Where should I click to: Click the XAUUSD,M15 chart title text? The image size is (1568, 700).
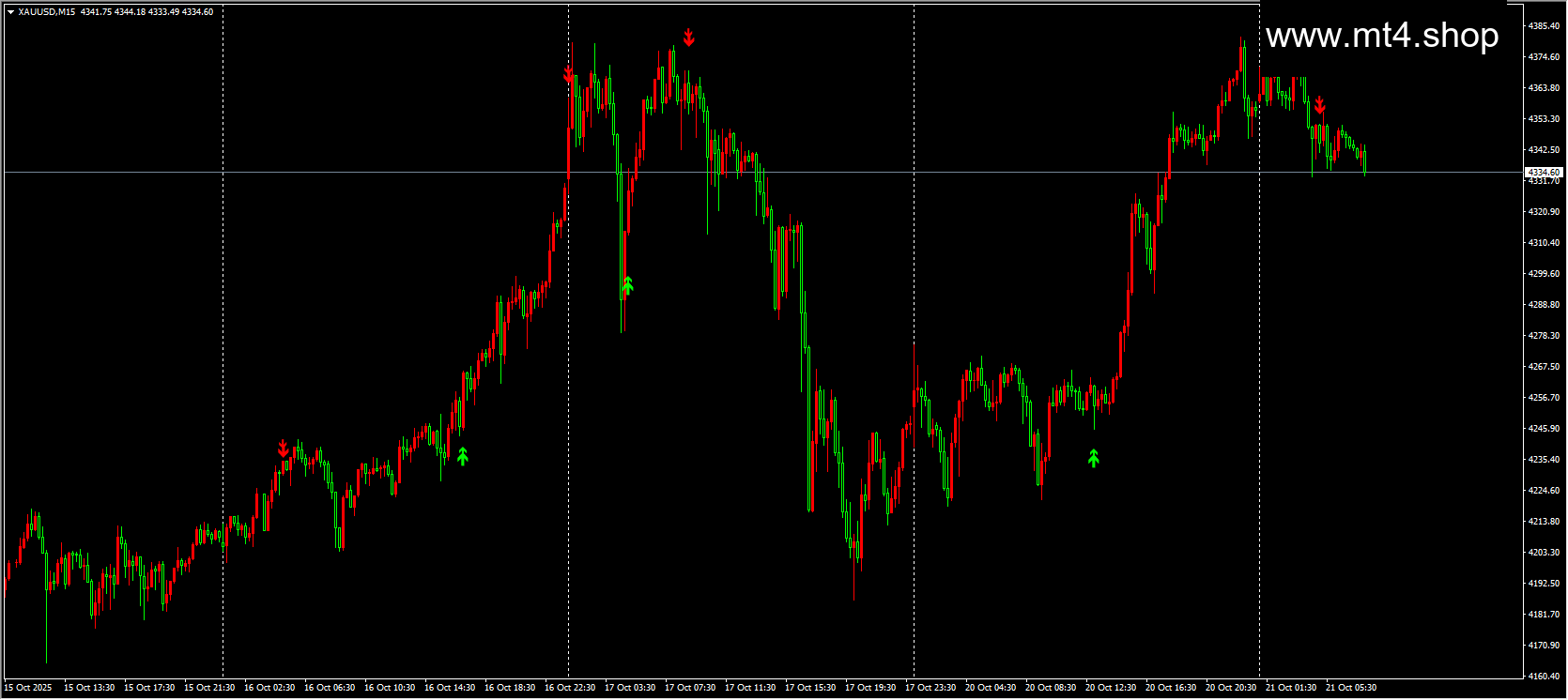coord(47,12)
